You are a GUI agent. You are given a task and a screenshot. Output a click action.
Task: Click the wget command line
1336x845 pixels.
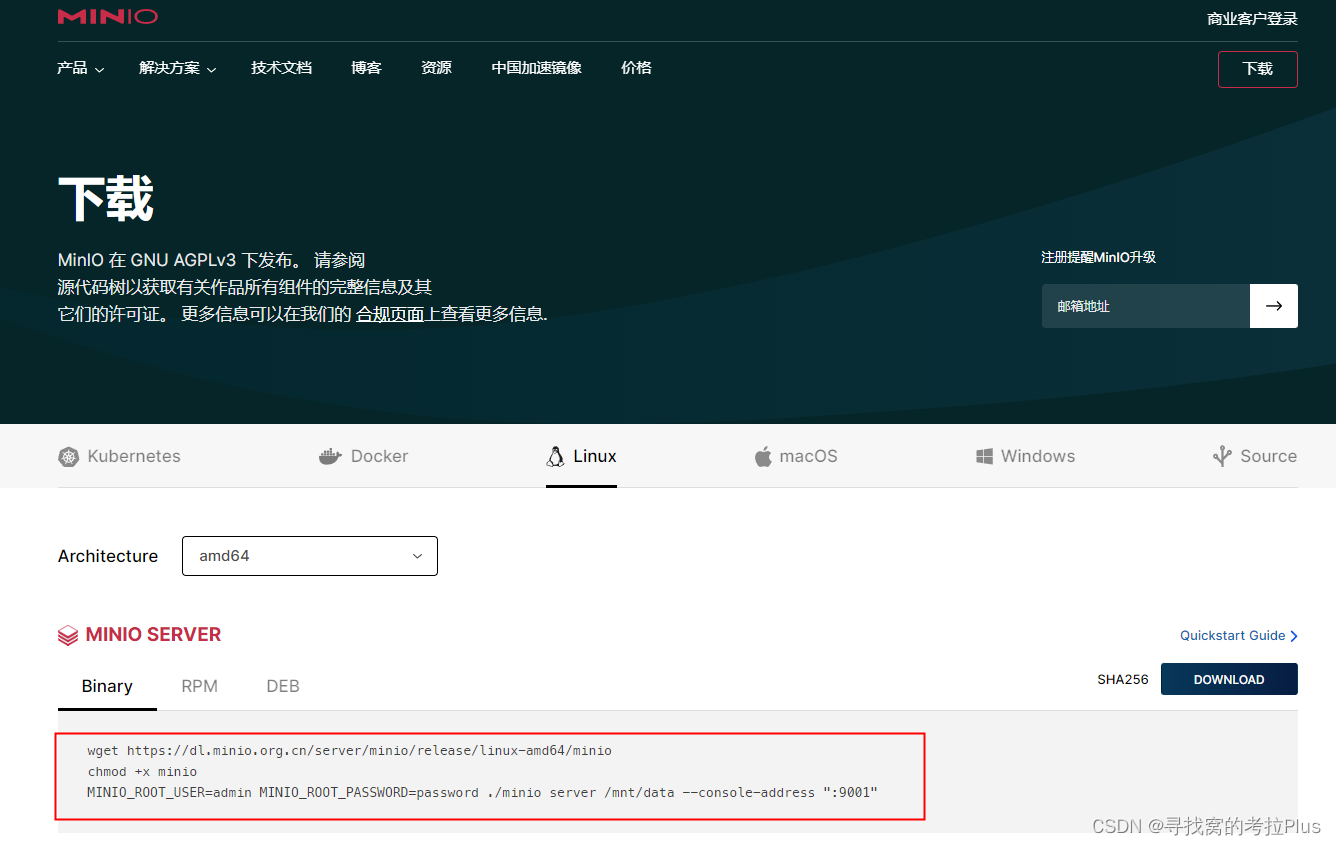point(350,750)
